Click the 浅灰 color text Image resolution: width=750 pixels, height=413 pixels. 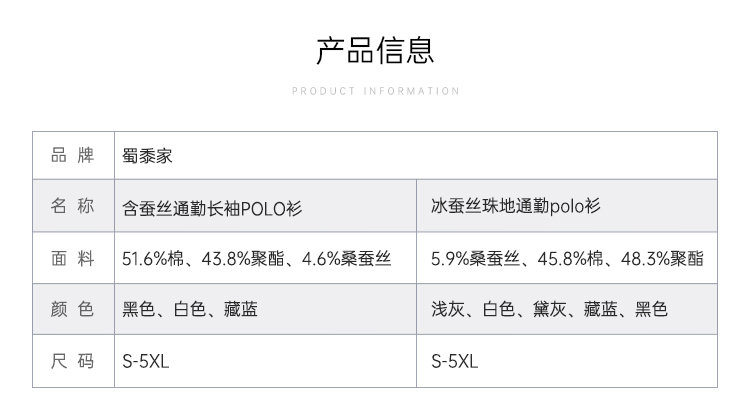pos(447,310)
